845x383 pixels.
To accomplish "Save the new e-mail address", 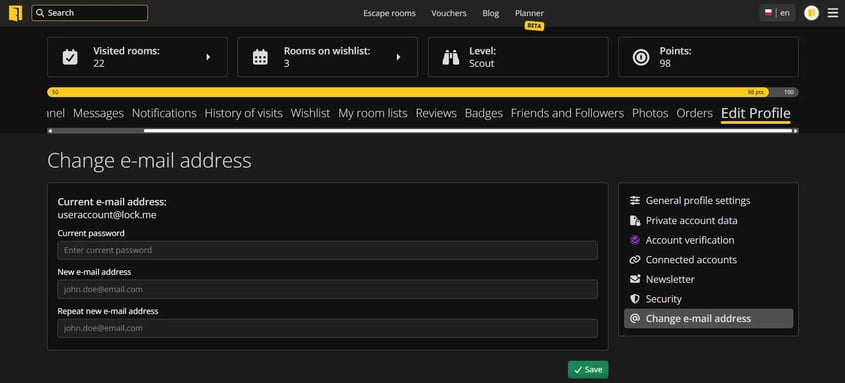I will [x=588, y=370].
